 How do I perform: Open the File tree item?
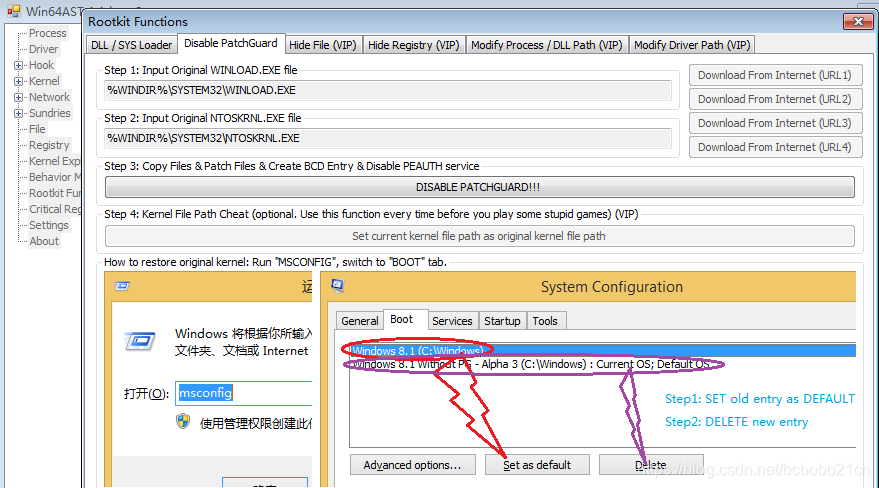coord(38,129)
